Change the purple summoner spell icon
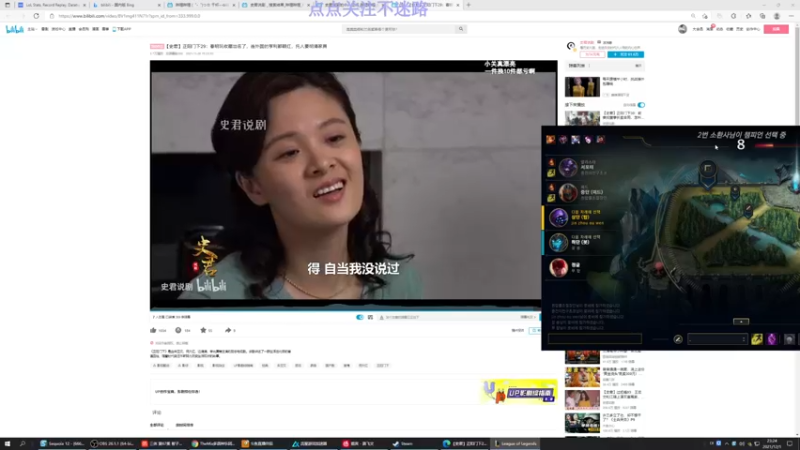The width and height of the screenshot is (800, 450). [x=772, y=339]
